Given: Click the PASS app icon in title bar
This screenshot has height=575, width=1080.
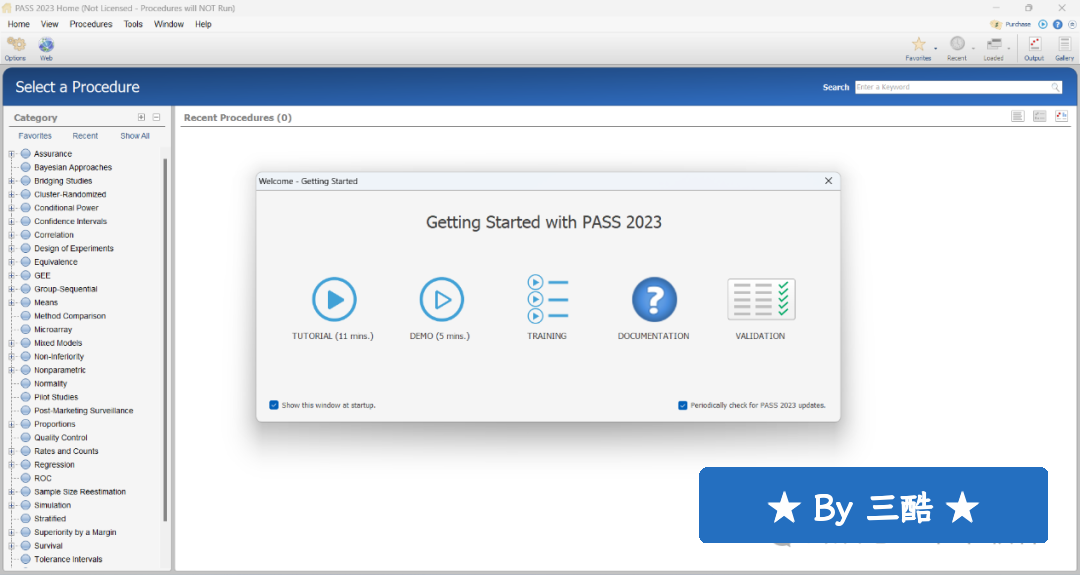Looking at the screenshot, I should pyautogui.click(x=6, y=8).
